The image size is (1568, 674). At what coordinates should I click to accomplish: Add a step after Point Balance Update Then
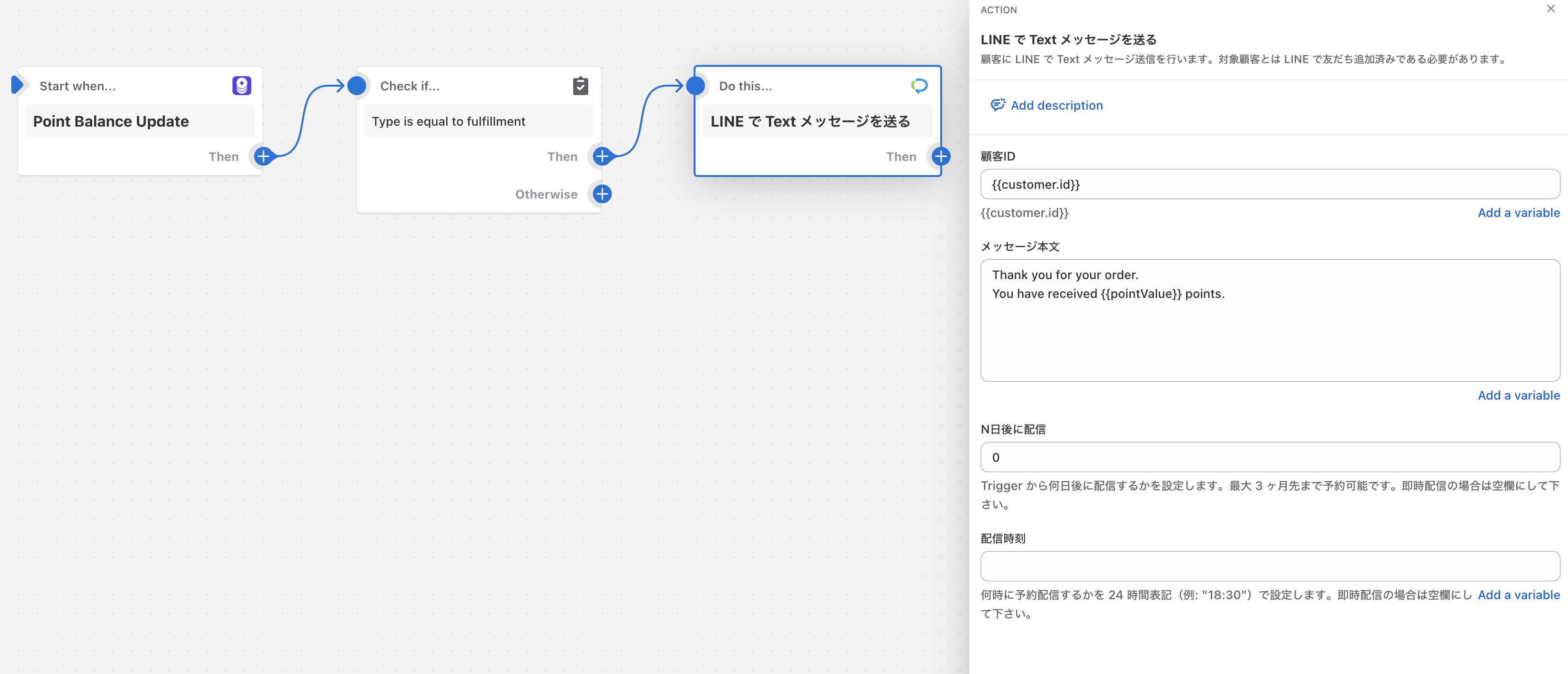pyautogui.click(x=263, y=156)
